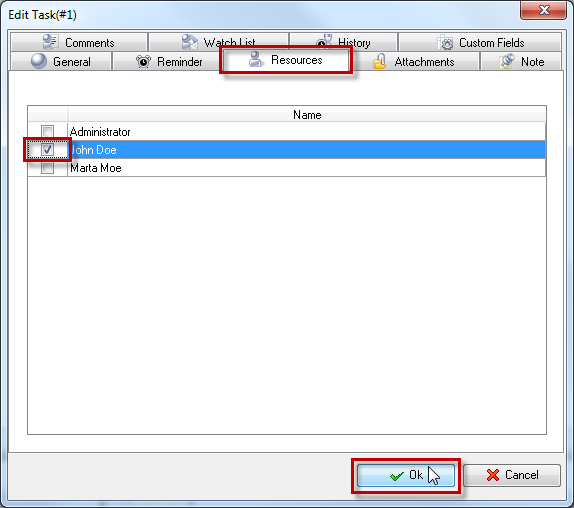Click the Custom Fields gear icon
Screen dimensions: 574x508
tap(446, 43)
